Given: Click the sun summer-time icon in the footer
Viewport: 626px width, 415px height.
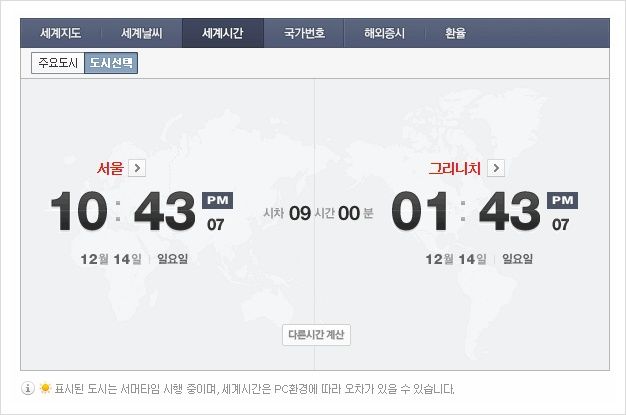Looking at the screenshot, I should (x=45, y=388).
